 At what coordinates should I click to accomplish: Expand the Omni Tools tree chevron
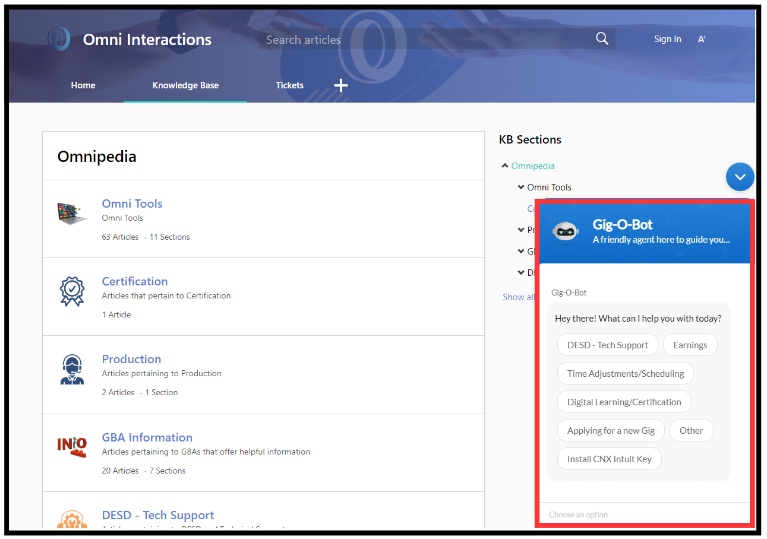point(521,187)
